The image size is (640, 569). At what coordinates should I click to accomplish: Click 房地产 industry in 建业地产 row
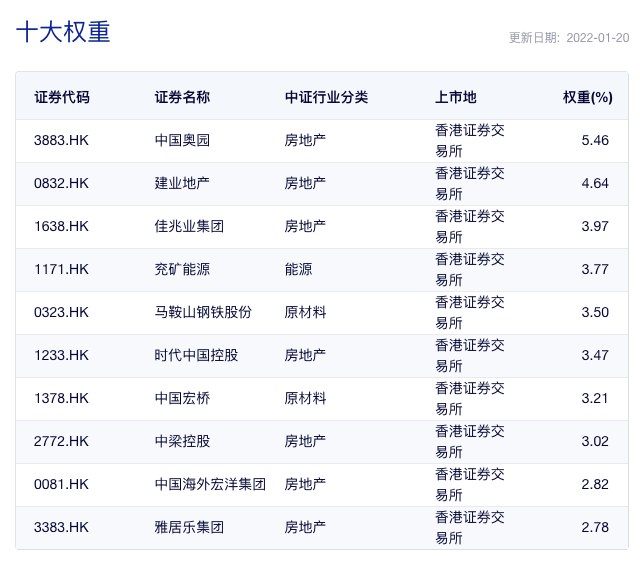tap(305, 183)
